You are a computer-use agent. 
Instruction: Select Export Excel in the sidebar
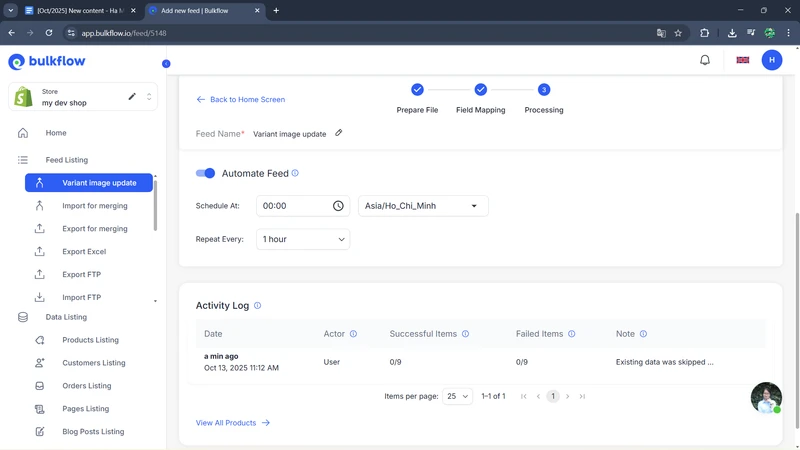coord(83,252)
